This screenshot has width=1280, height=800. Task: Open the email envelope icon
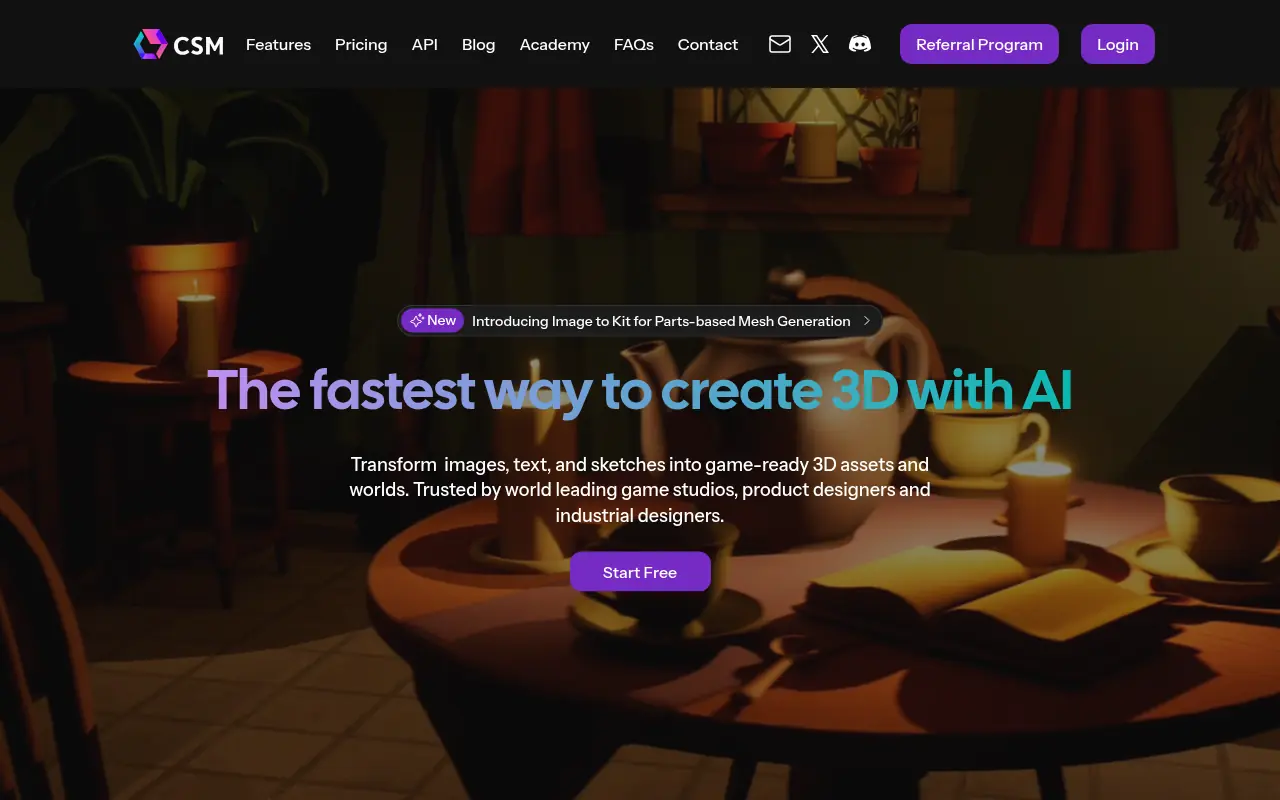click(780, 44)
